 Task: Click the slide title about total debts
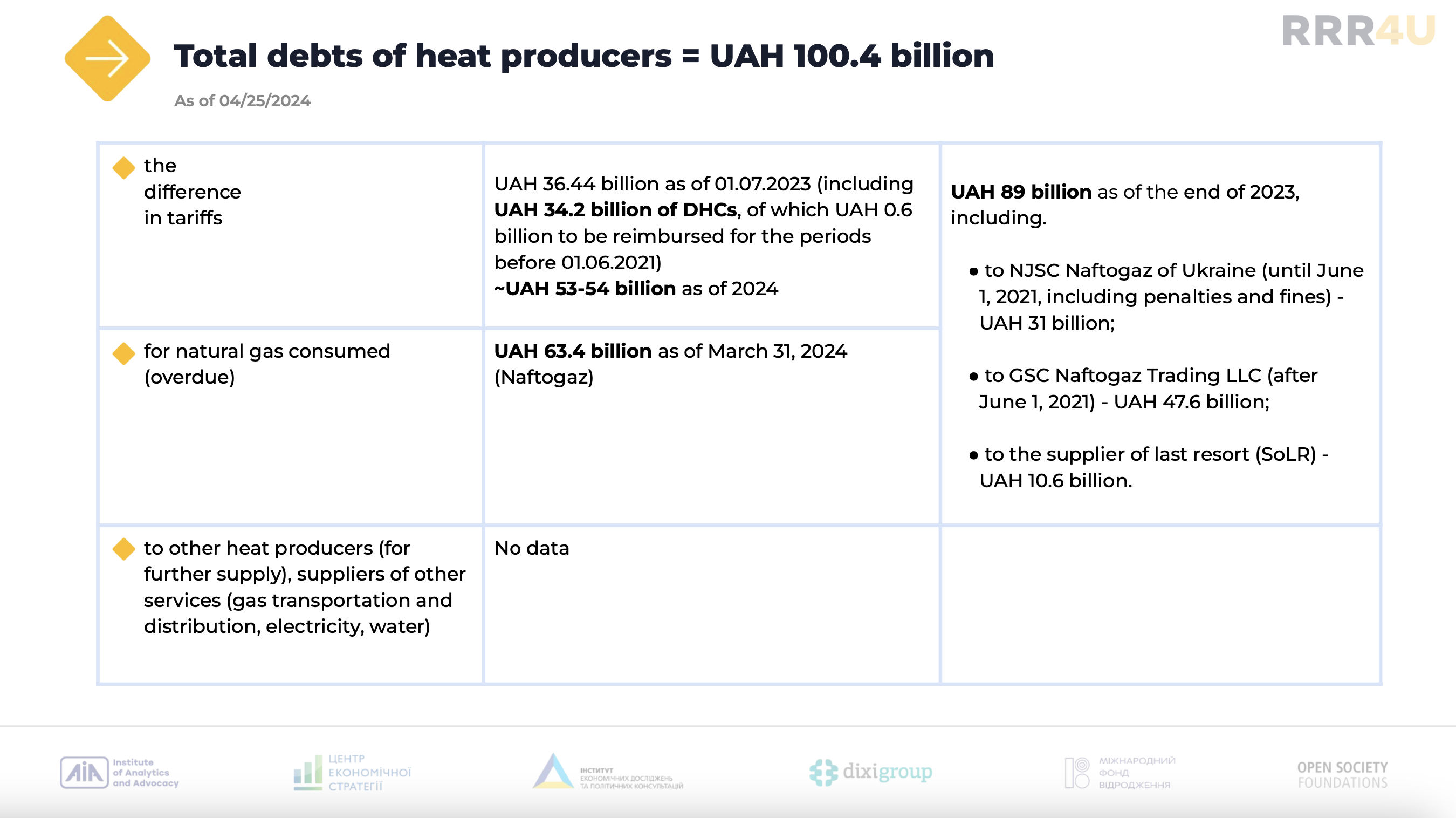point(583,56)
